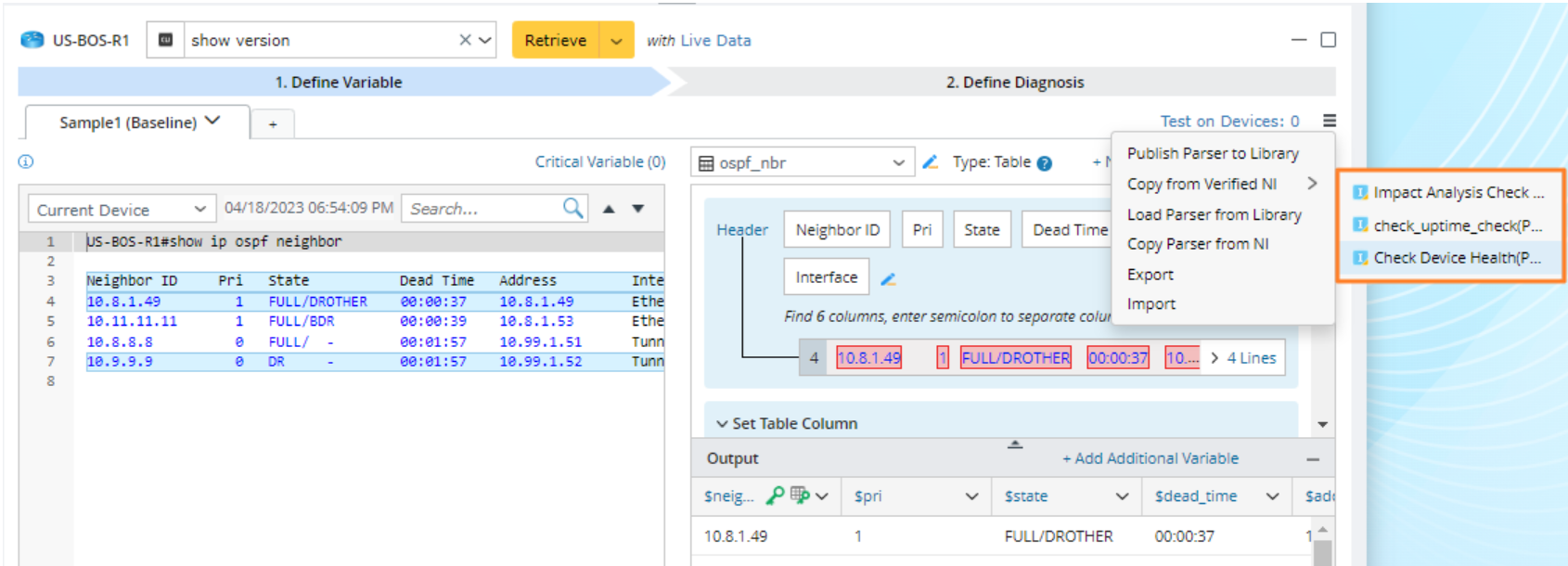Image resolution: width=1568 pixels, height=566 pixels.
Task: Click the hamburger menu icon beside Test on Devices
Action: (x=1329, y=121)
